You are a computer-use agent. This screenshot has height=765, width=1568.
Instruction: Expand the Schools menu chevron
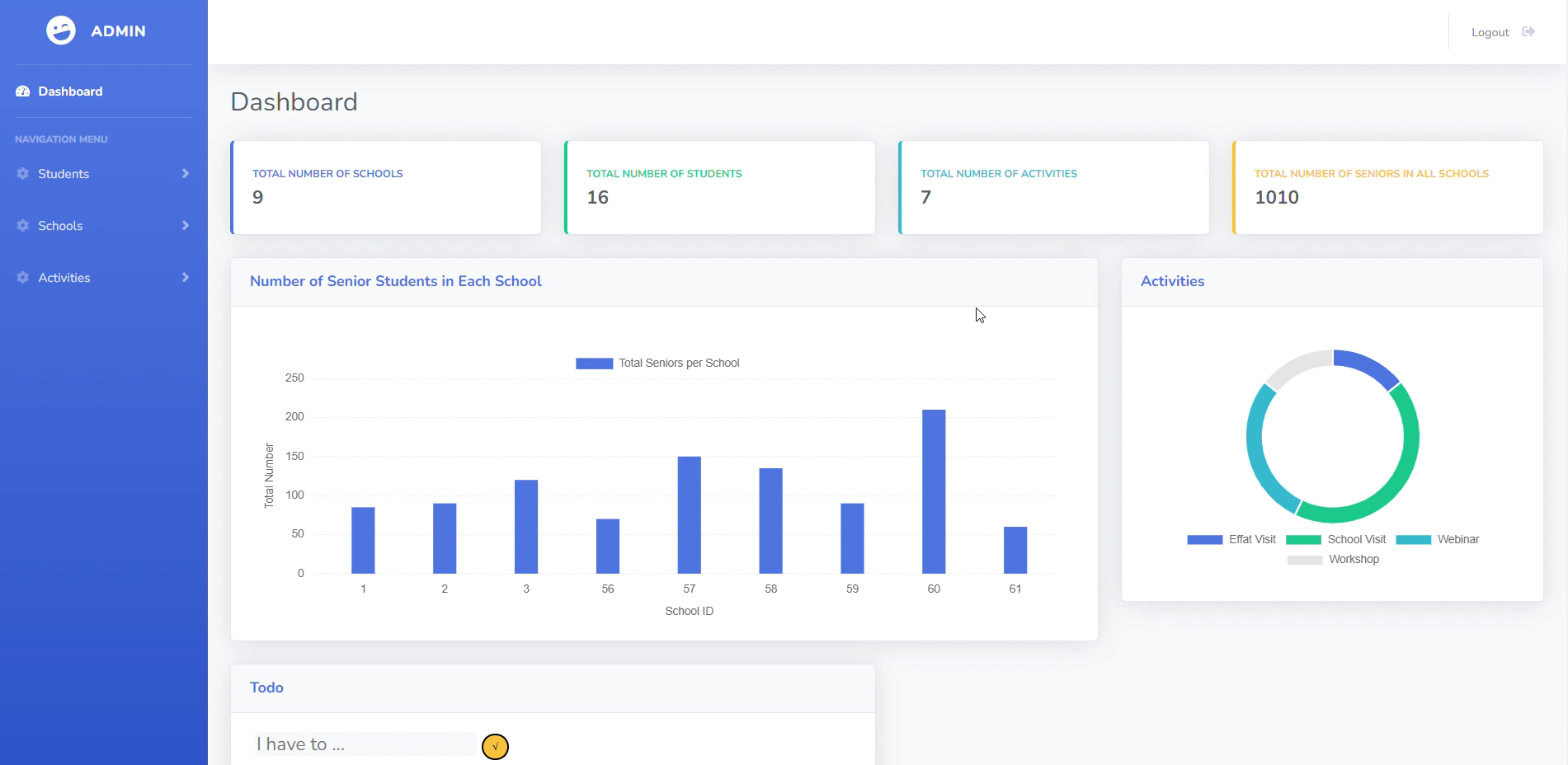186,225
